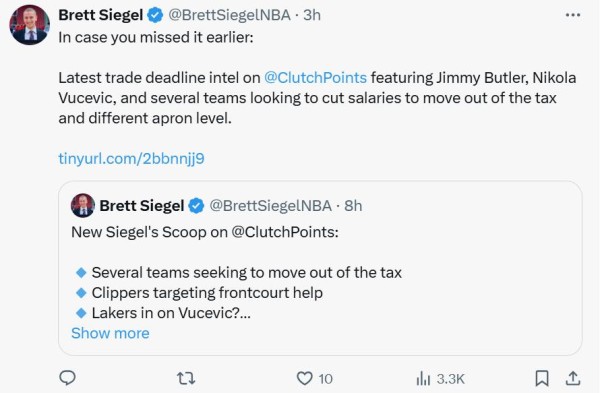Click the reply speech bubble icon

pos(67,378)
